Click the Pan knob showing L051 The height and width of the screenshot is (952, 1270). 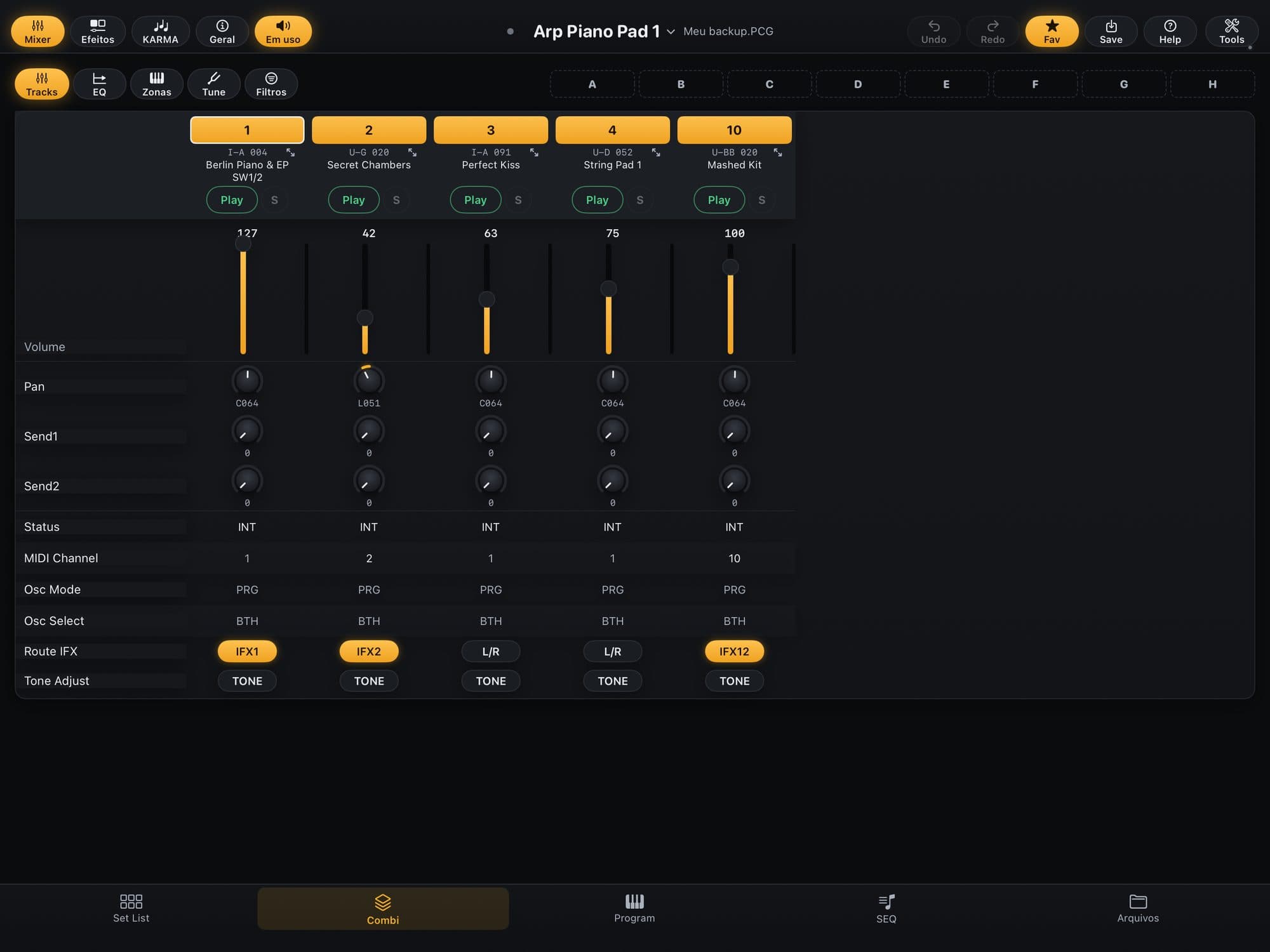(x=369, y=380)
